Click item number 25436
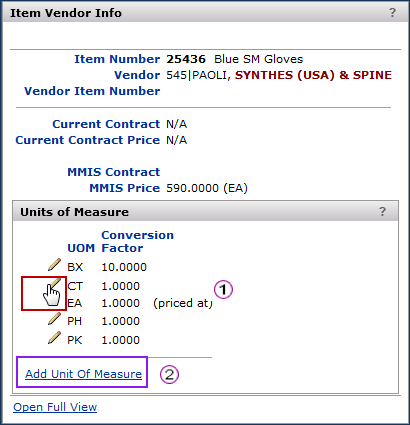This screenshot has height=425, width=410. click(x=186, y=59)
